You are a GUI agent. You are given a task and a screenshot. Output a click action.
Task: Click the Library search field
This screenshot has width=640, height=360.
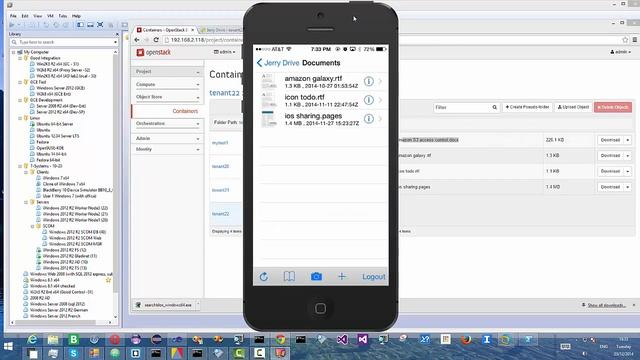pos(63,42)
